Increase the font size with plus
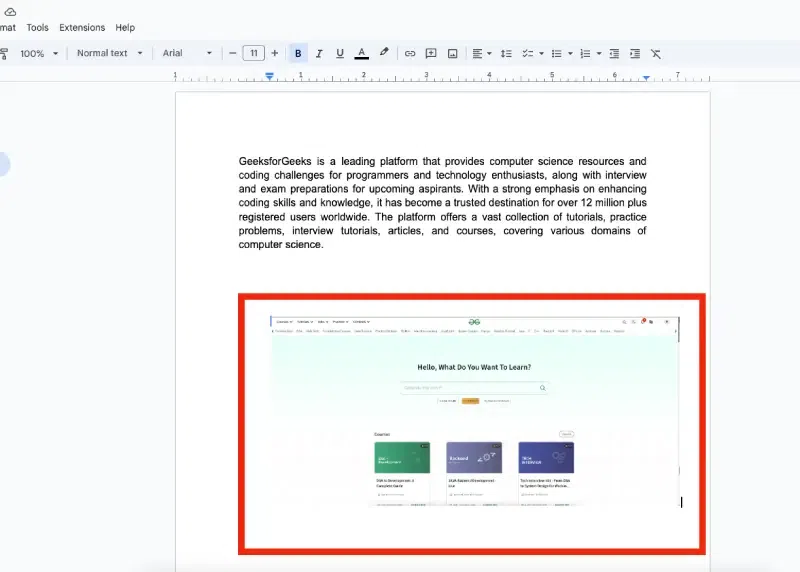 [274, 53]
